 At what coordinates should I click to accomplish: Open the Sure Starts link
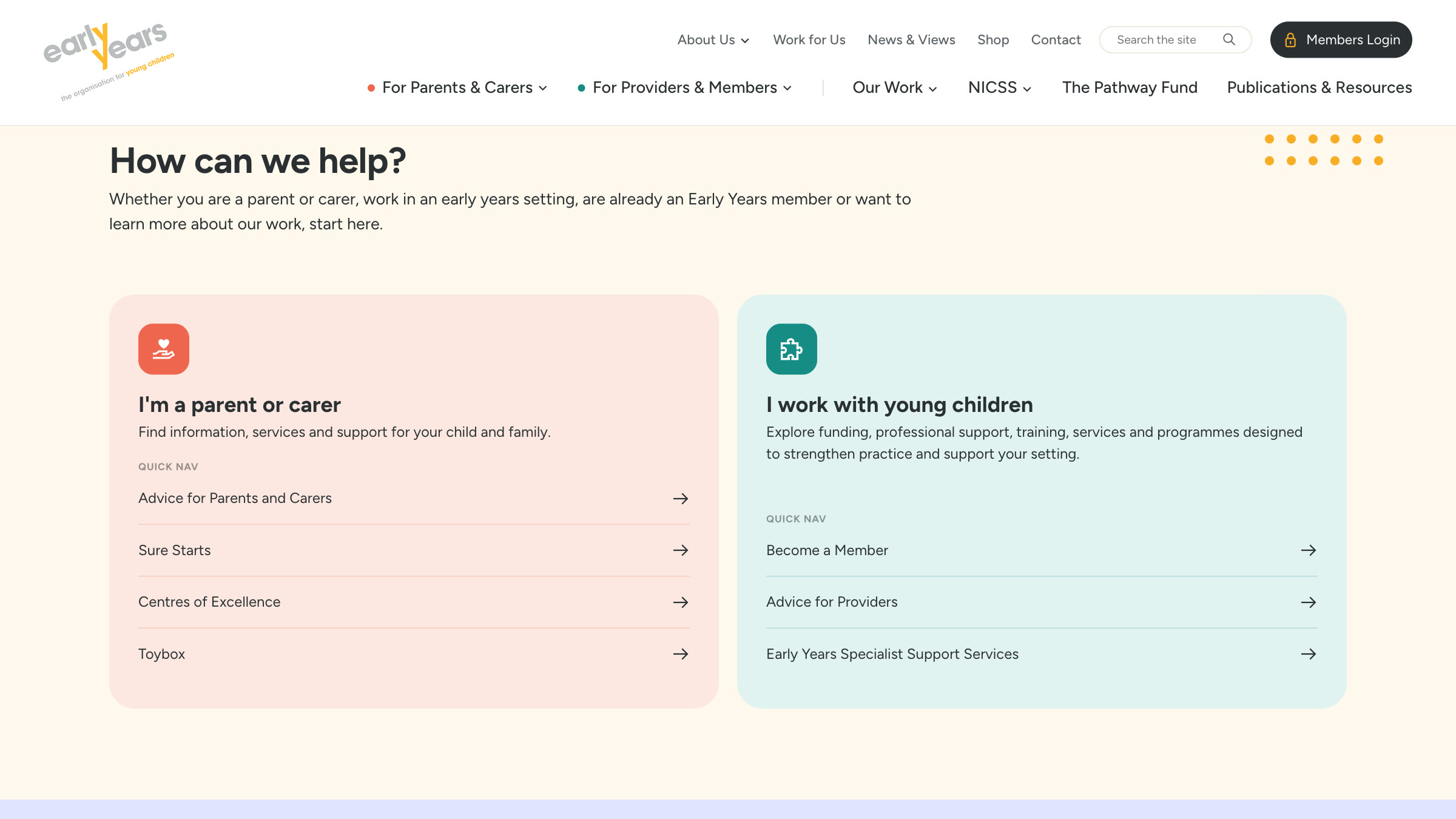point(175,550)
